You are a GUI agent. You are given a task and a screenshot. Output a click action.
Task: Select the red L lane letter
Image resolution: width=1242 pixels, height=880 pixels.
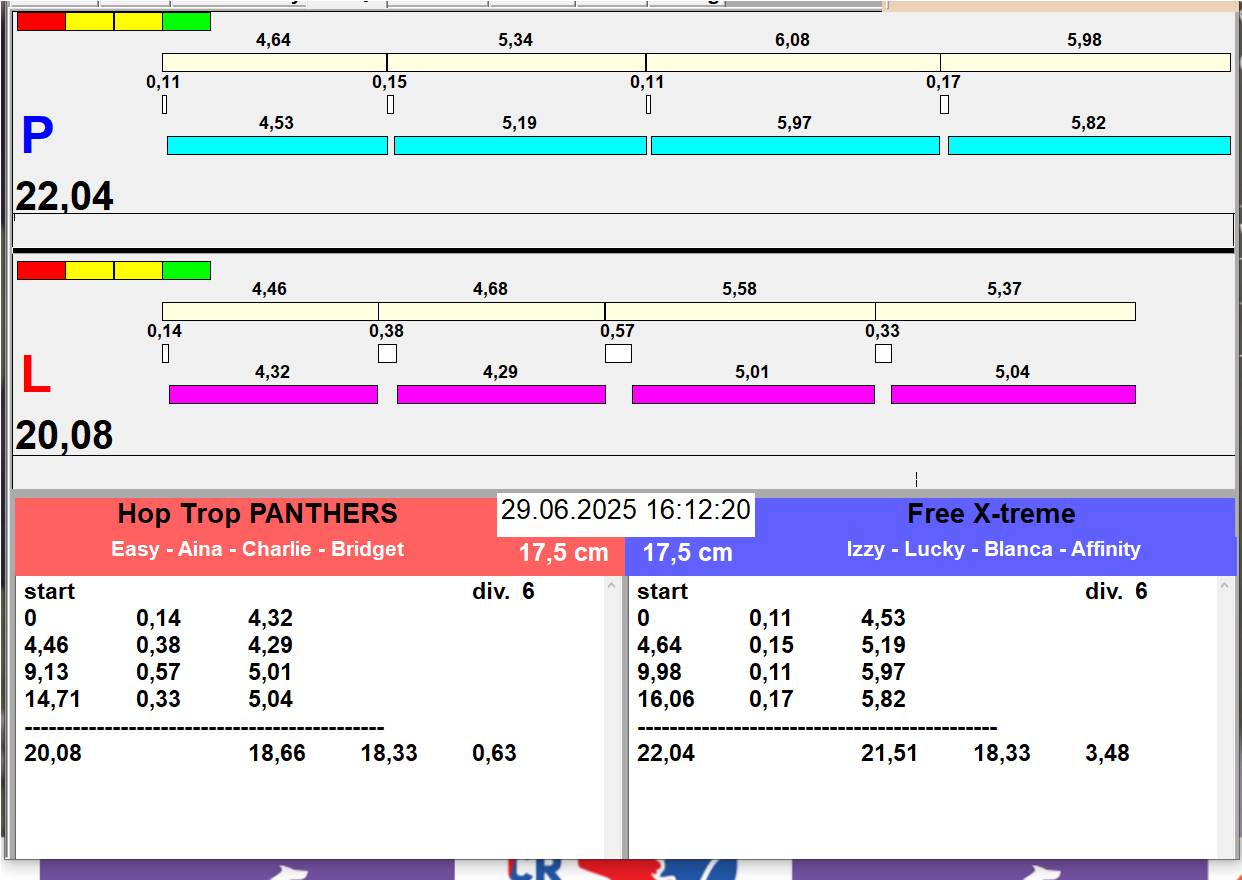coord(36,376)
